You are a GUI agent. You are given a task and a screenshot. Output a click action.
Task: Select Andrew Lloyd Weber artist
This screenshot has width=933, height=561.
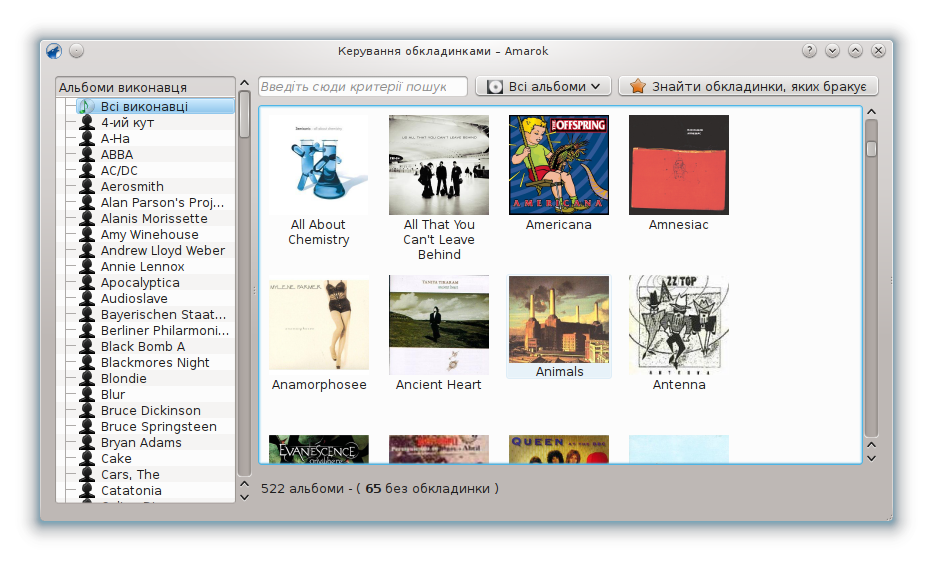click(163, 251)
